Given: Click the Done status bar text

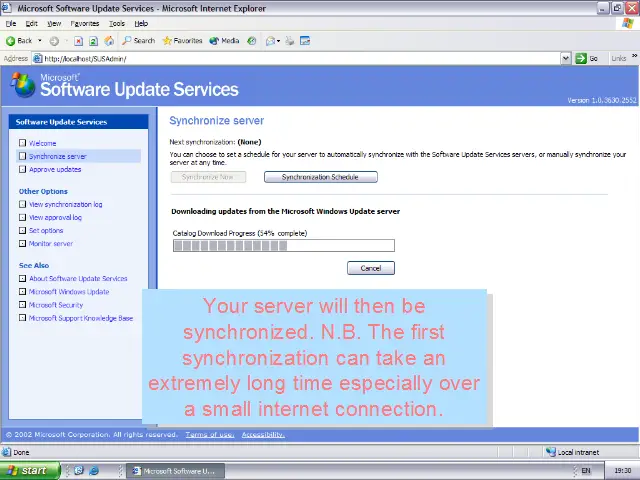Looking at the screenshot, I should click(x=21, y=452).
